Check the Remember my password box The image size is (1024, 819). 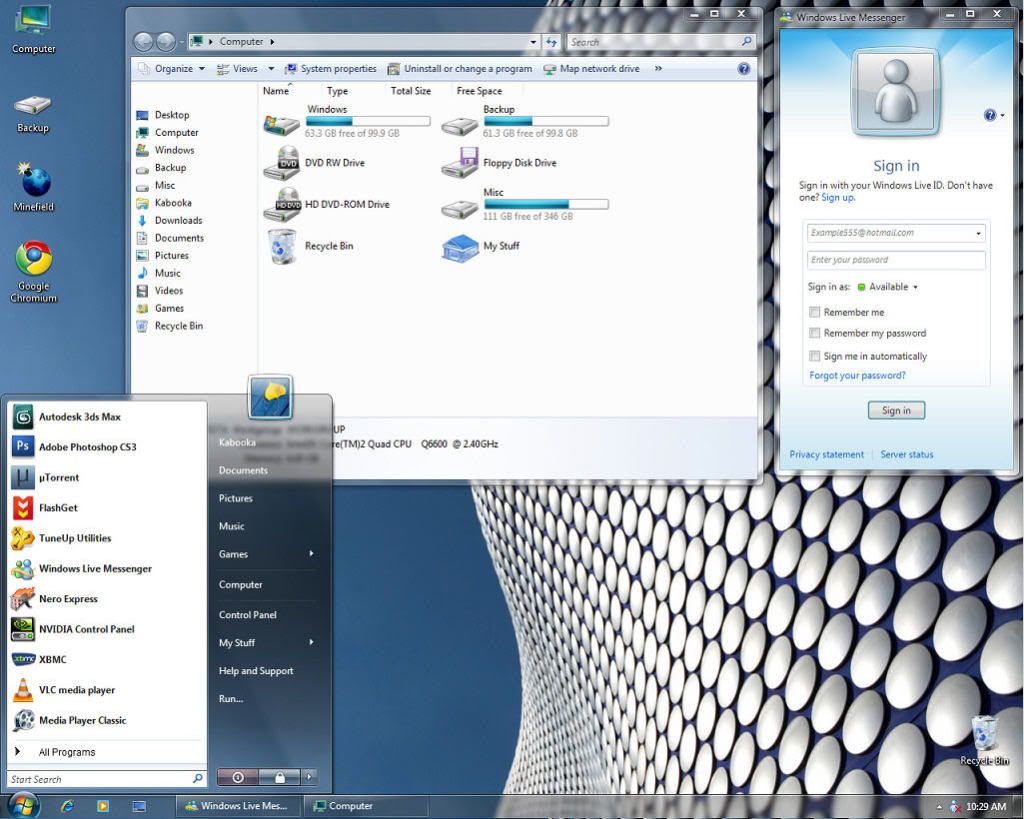(x=814, y=333)
